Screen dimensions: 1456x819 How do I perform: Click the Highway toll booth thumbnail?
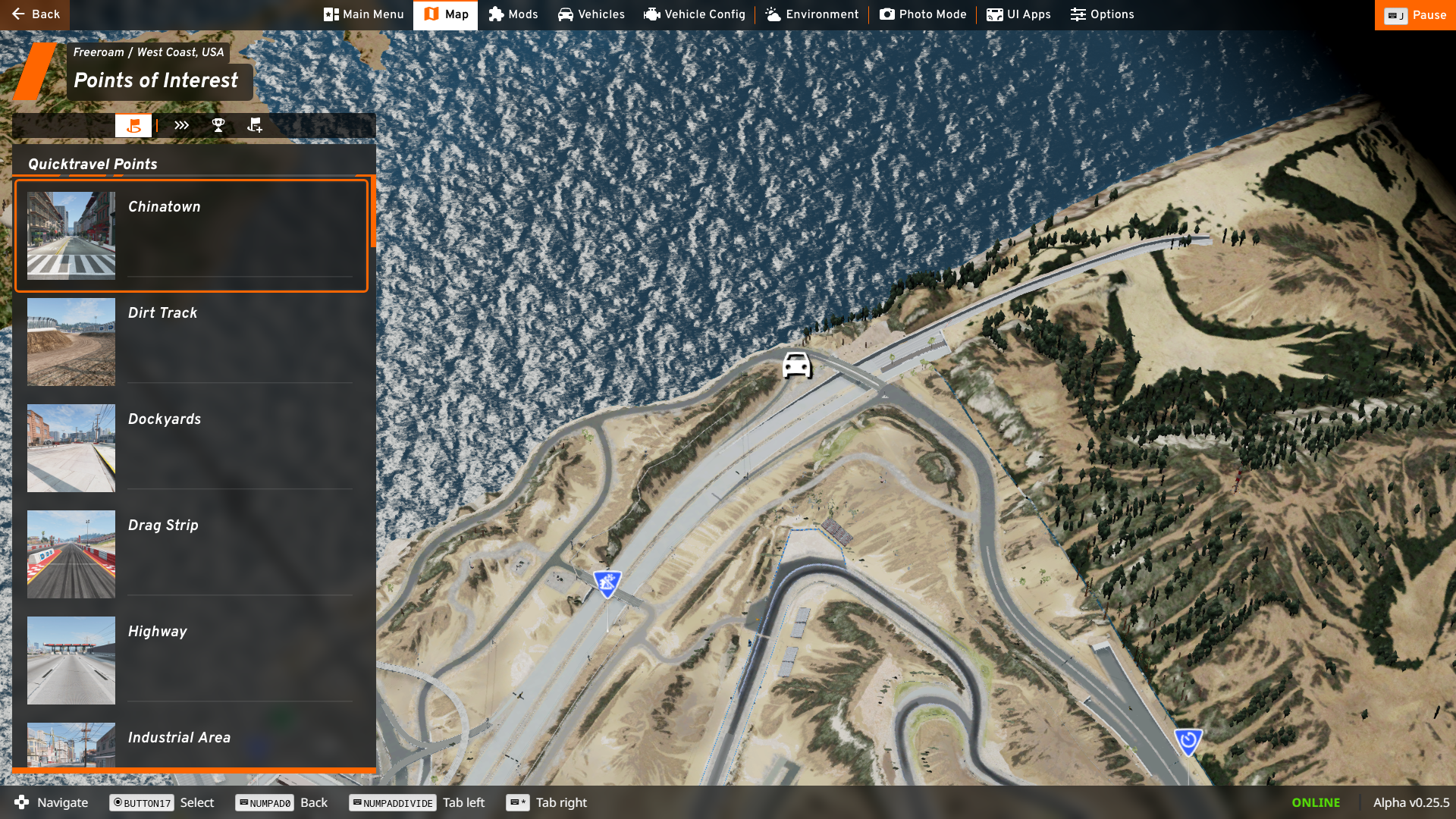point(71,661)
